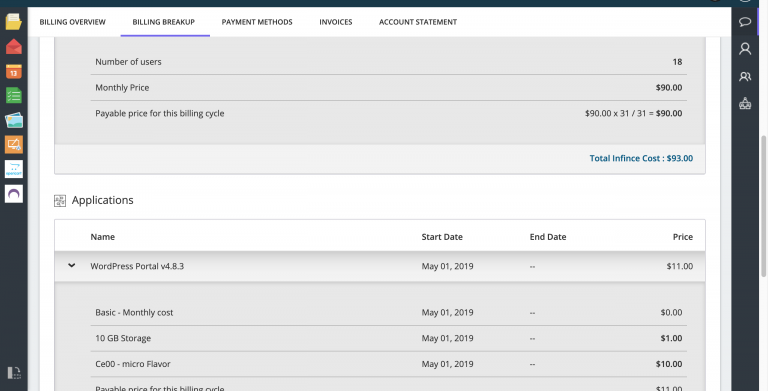Open the single user contact icon
768x391 pixels.
tap(745, 49)
